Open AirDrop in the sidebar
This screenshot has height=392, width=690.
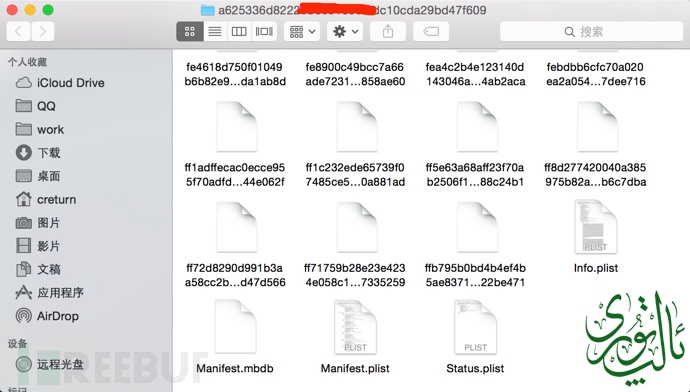(x=47, y=316)
